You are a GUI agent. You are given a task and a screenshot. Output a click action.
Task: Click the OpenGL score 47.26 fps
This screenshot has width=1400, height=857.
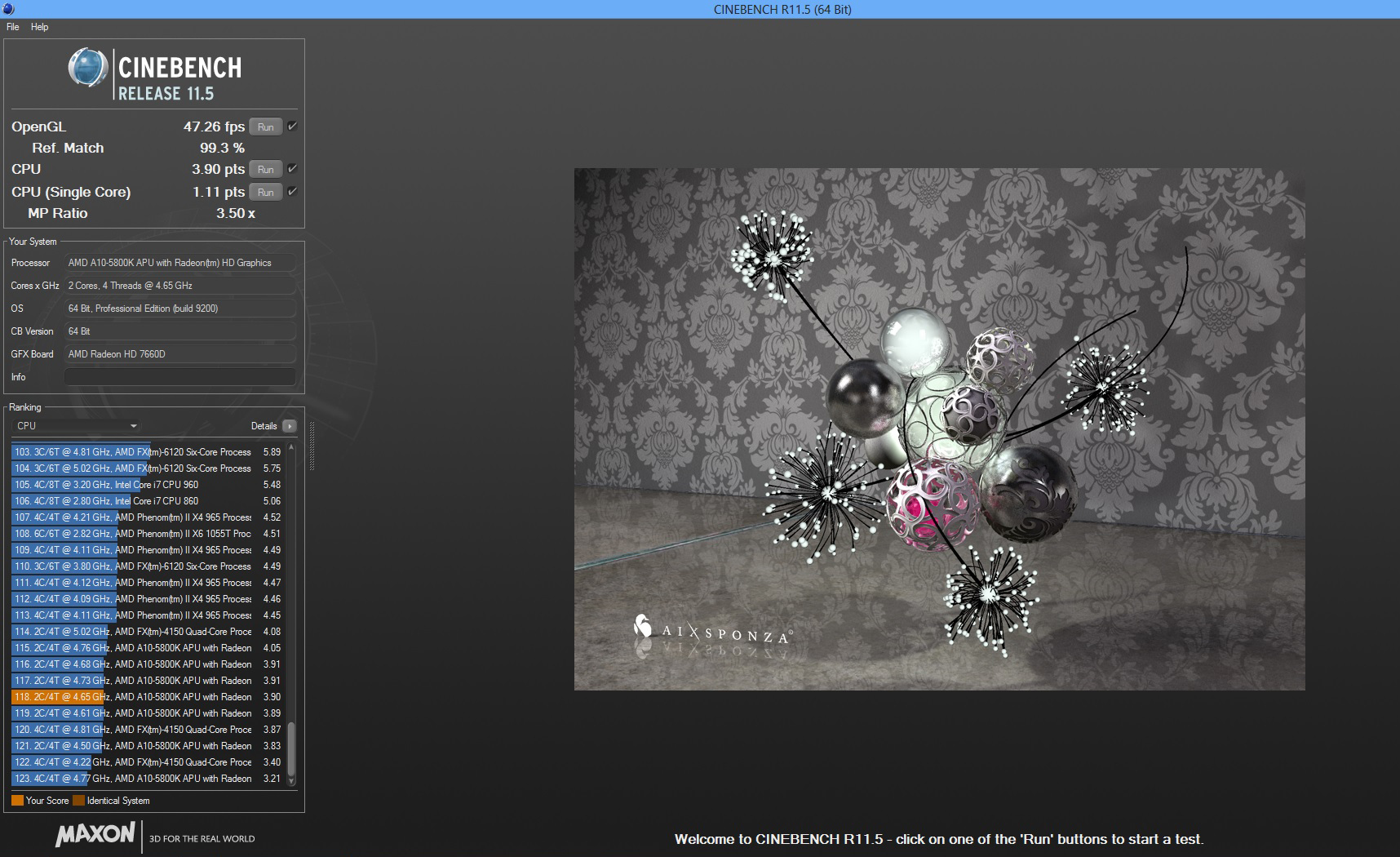(214, 127)
